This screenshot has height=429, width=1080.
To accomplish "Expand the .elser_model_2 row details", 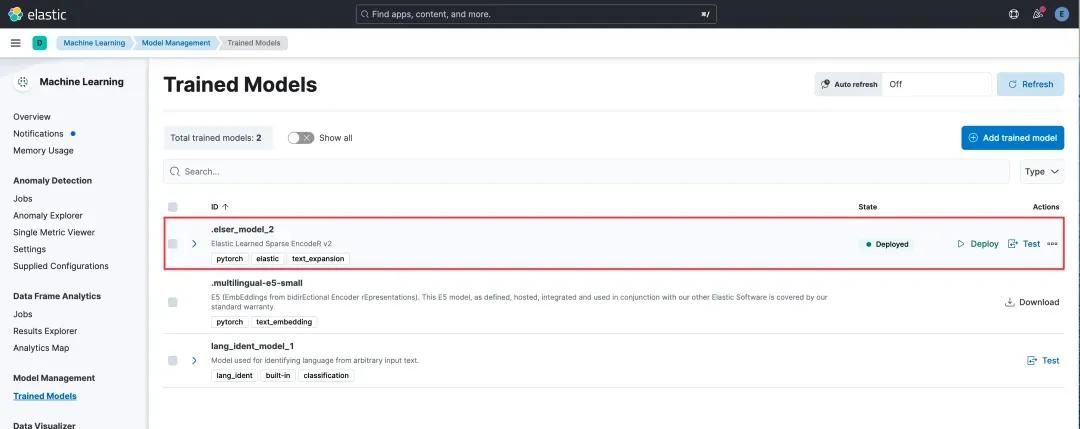I will [x=194, y=244].
